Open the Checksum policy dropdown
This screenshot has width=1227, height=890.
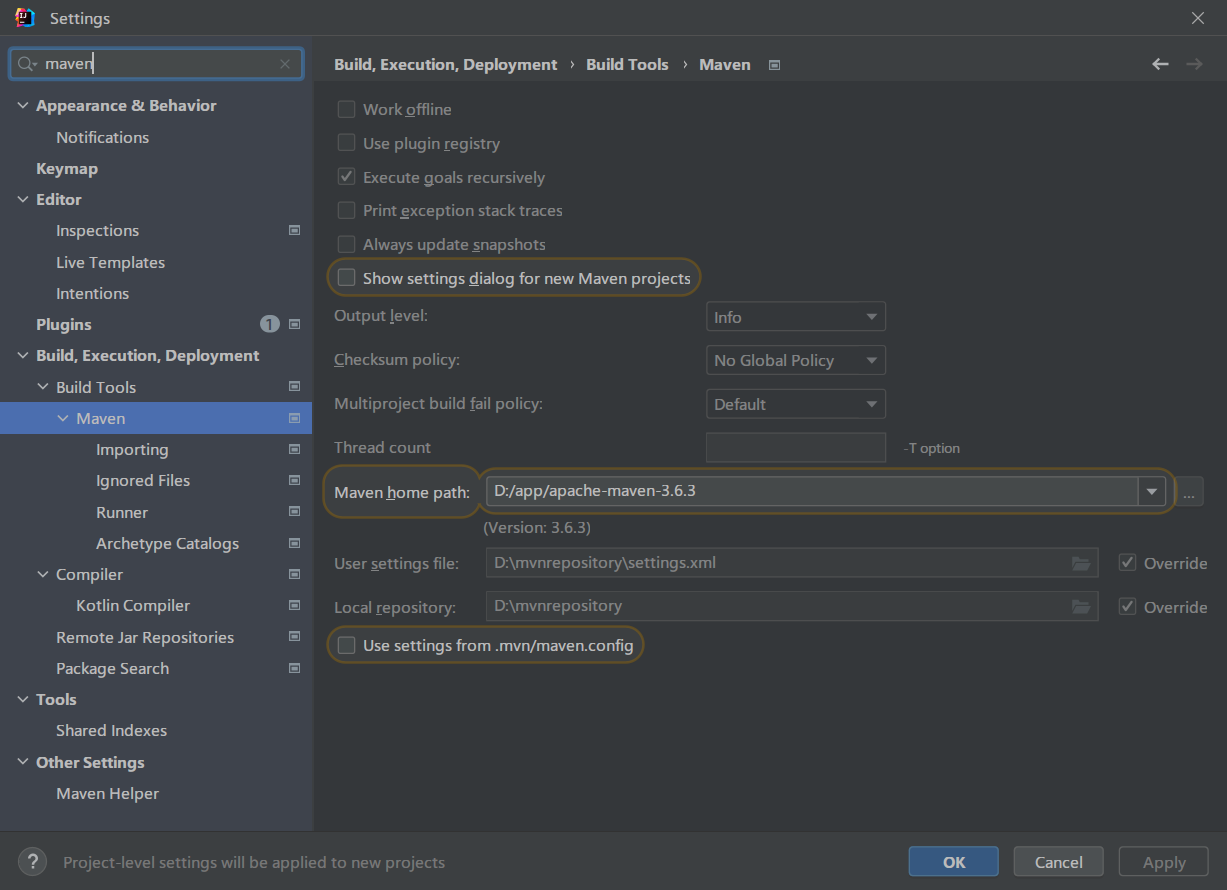coord(795,360)
